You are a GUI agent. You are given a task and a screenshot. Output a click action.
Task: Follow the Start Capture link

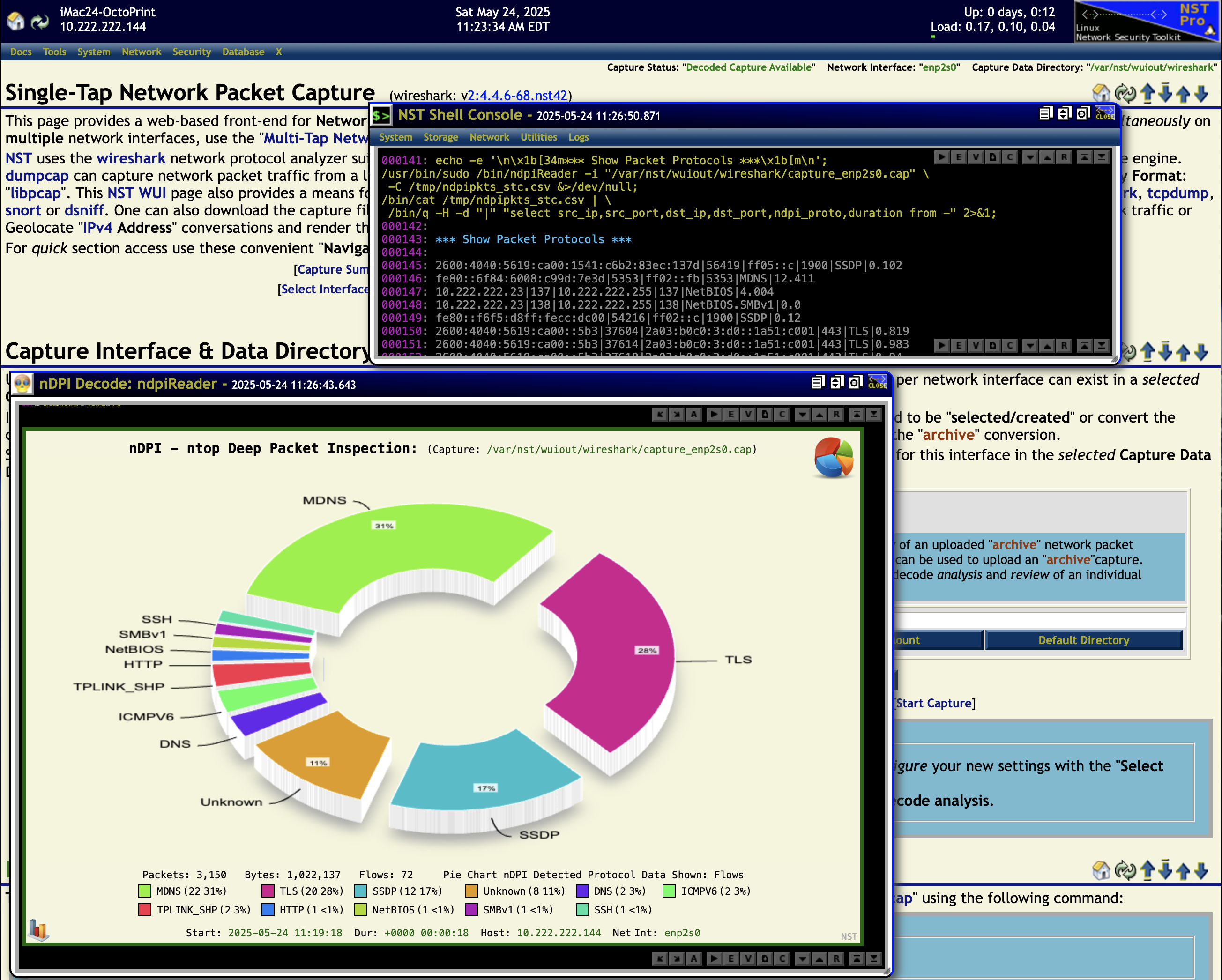(x=933, y=703)
